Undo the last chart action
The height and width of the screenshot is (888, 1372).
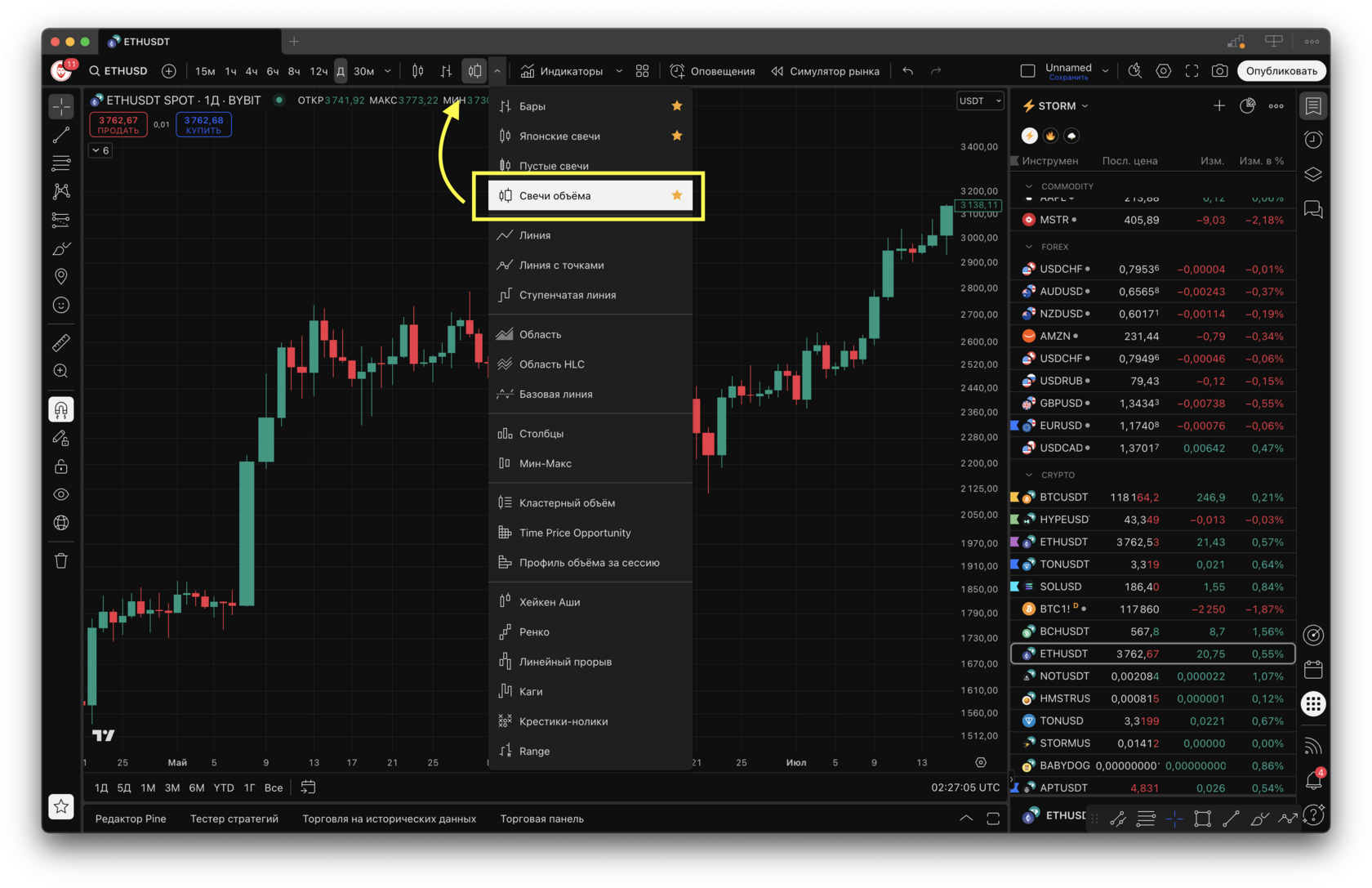(x=908, y=71)
